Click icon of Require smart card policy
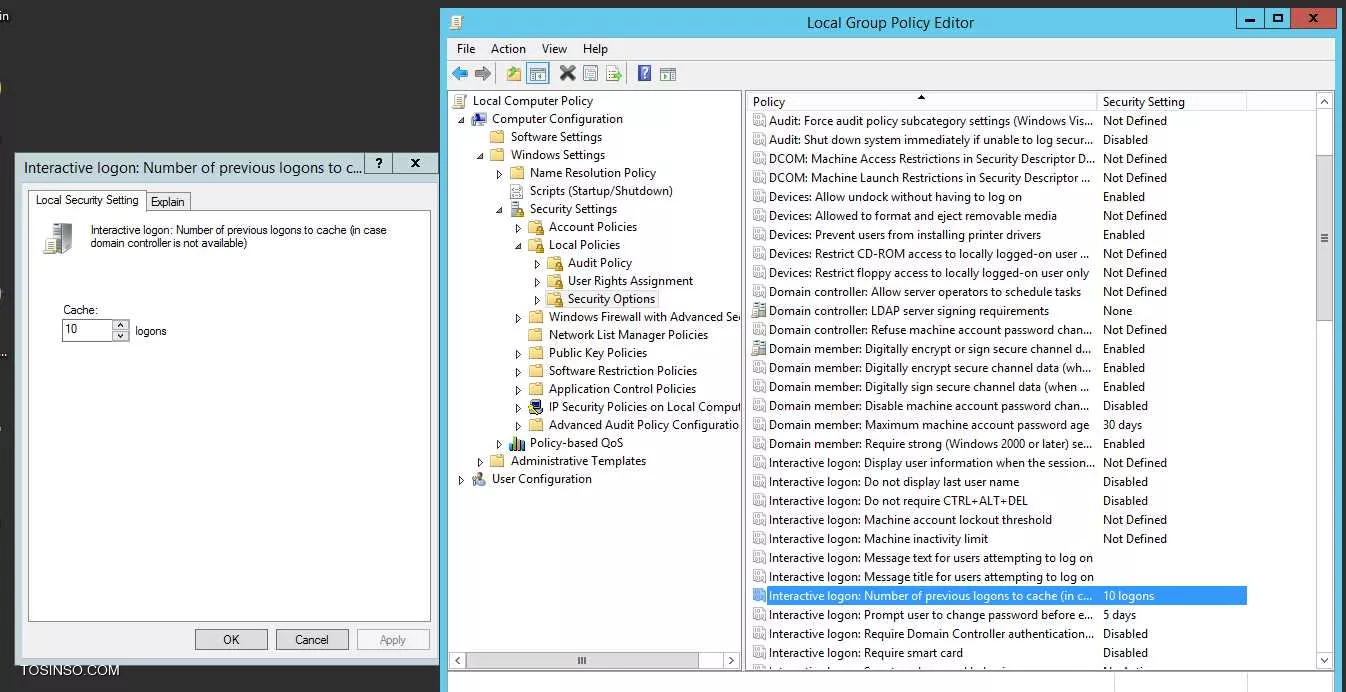Viewport: 1346px width, 692px height. (x=759, y=653)
